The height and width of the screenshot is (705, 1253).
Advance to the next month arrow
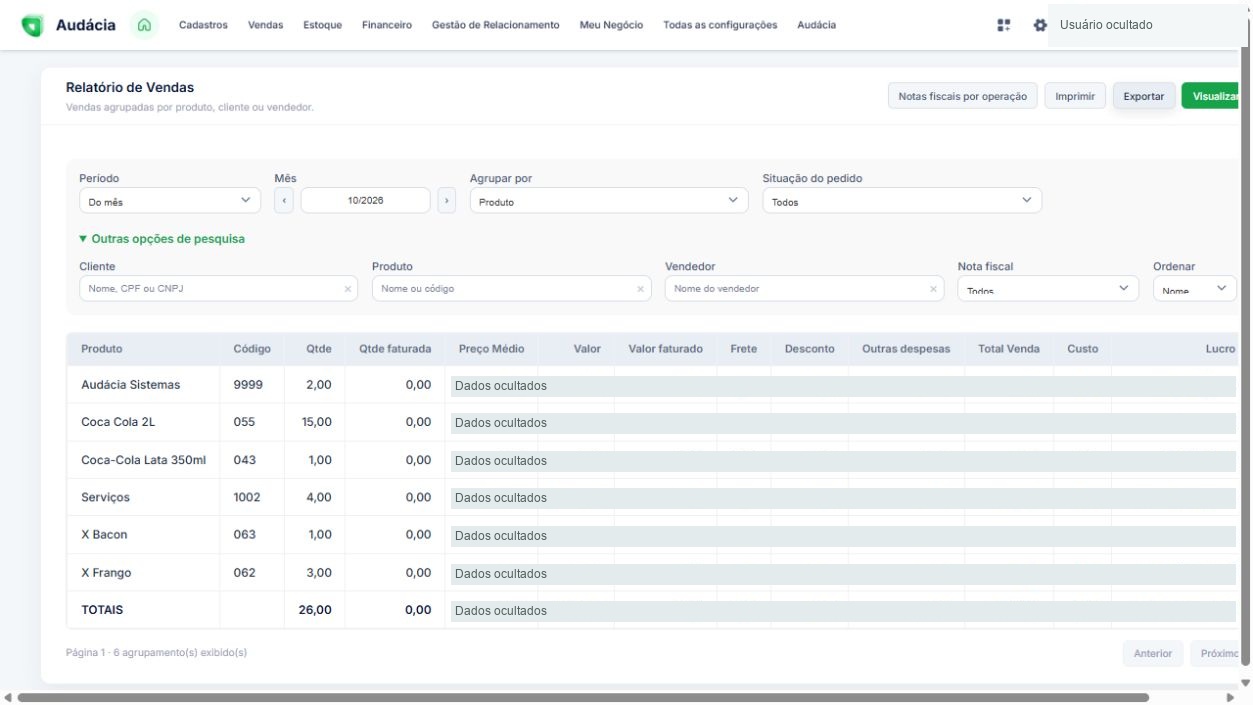pos(446,201)
